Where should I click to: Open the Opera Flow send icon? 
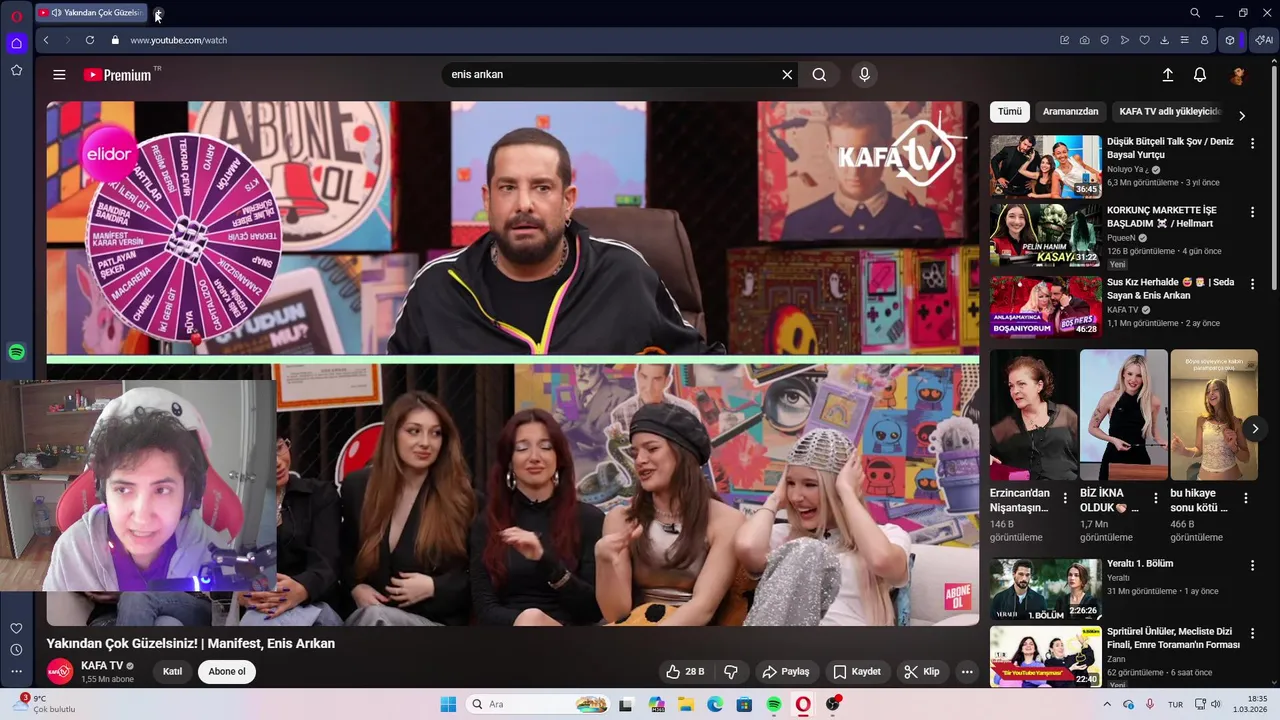pos(1125,40)
